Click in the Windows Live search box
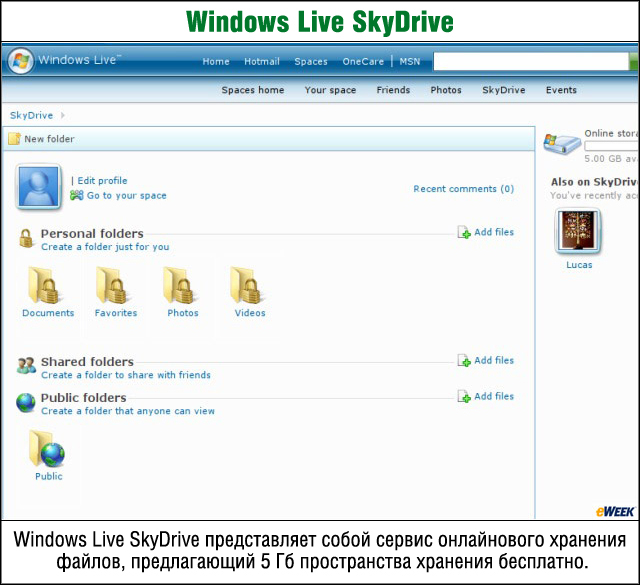Image resolution: width=640 pixels, height=585 pixels. tap(531, 62)
